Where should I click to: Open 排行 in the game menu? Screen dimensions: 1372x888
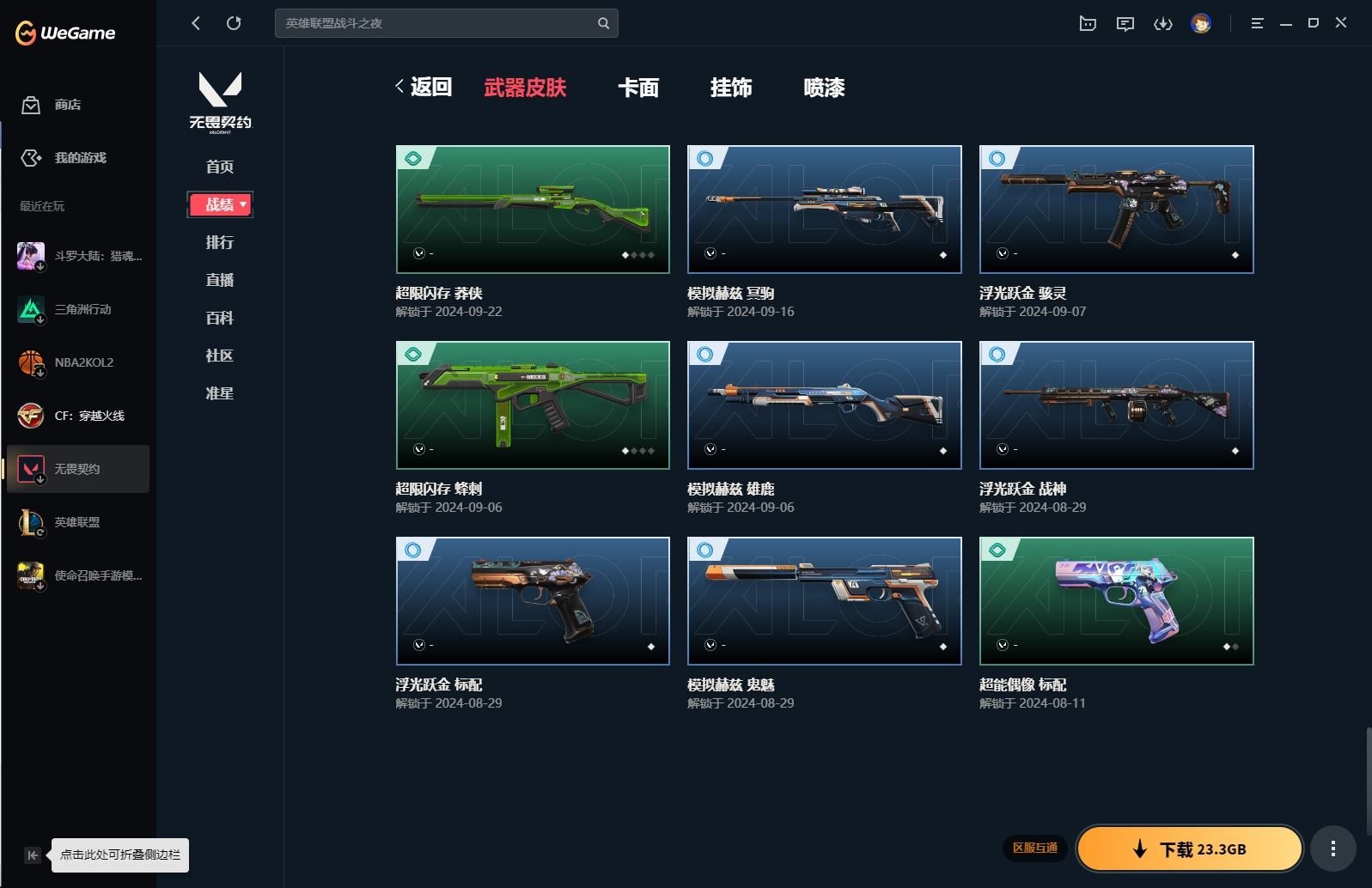pyautogui.click(x=220, y=242)
